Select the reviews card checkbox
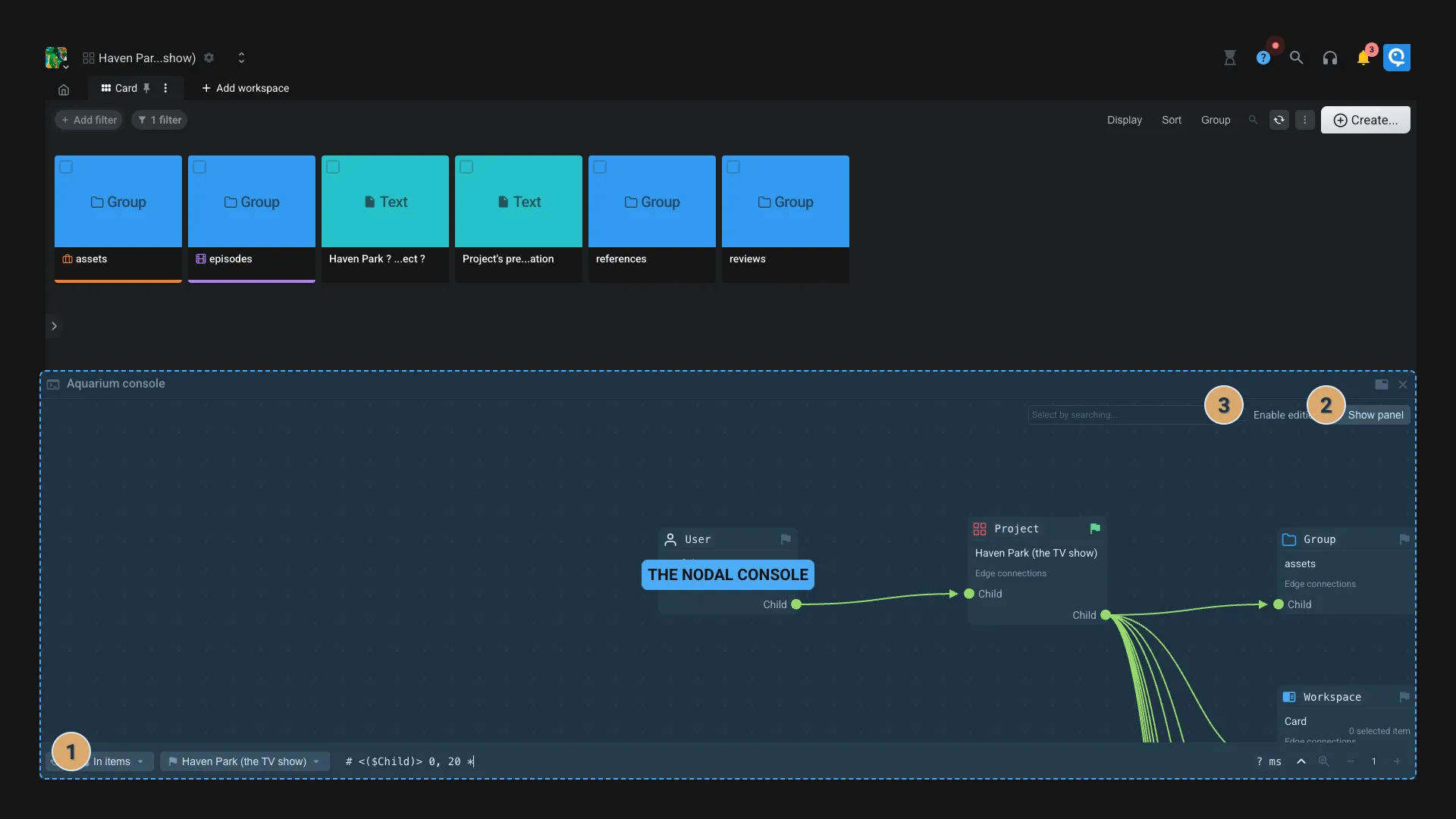Image resolution: width=1456 pixels, height=819 pixels. coord(733,167)
